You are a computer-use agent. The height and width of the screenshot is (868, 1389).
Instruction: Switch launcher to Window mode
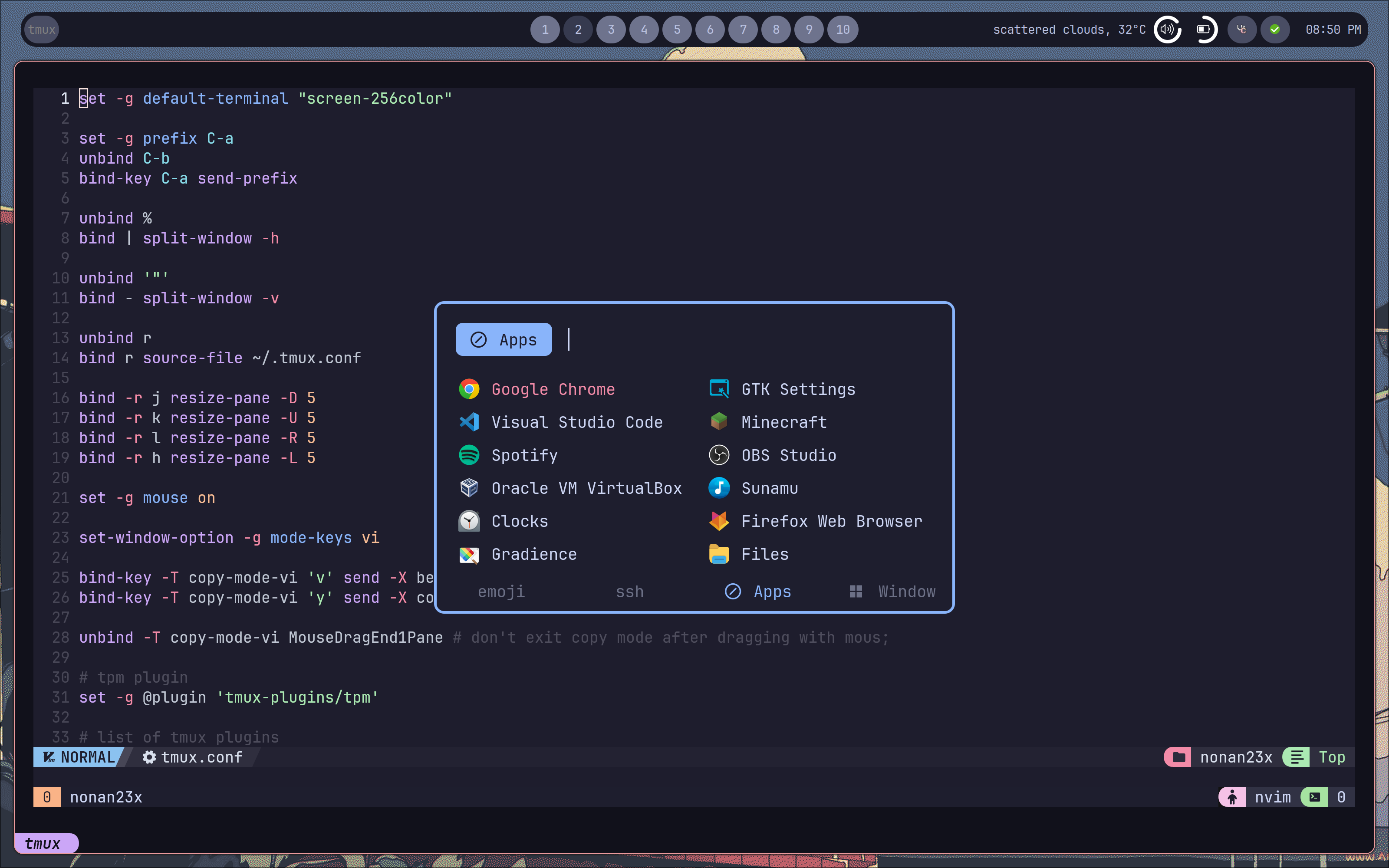tap(892, 591)
